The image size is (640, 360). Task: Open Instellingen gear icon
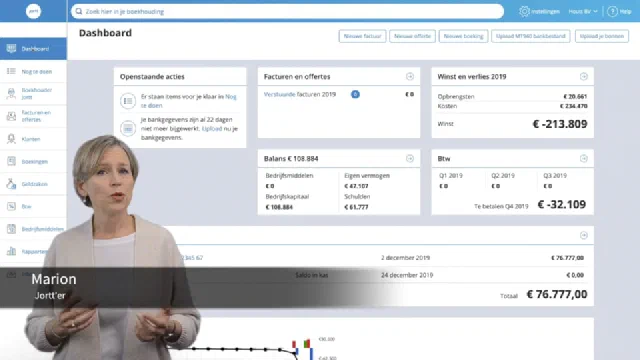(524, 11)
